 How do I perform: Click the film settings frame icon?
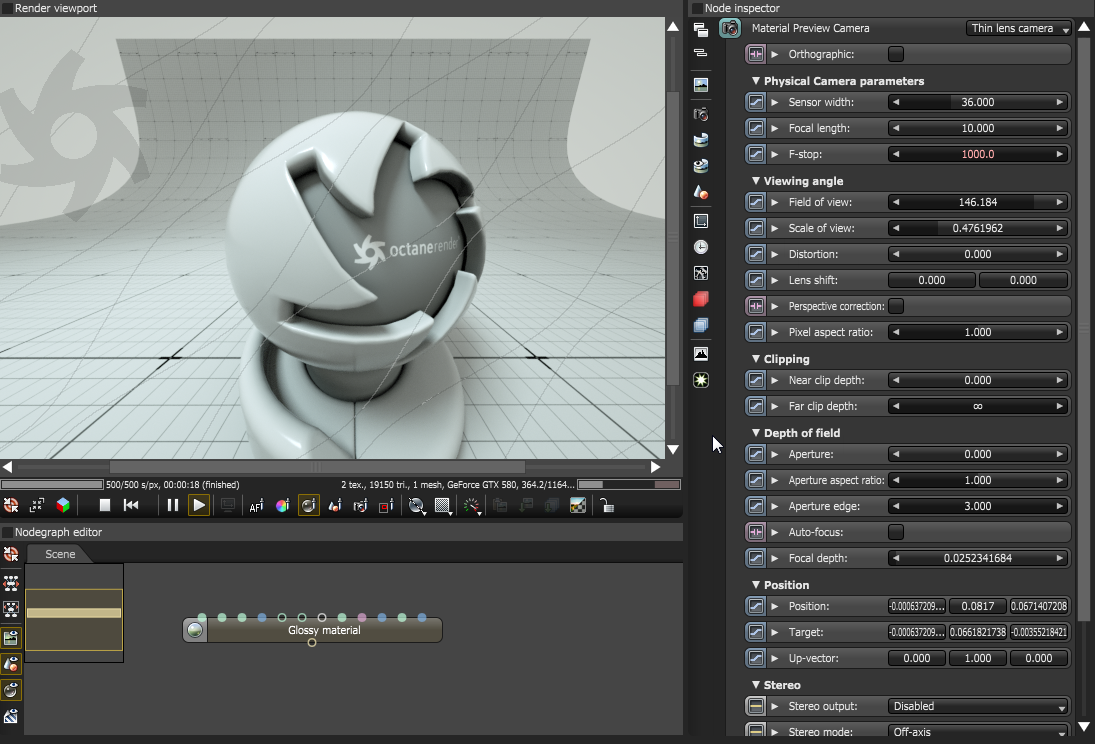click(x=700, y=221)
